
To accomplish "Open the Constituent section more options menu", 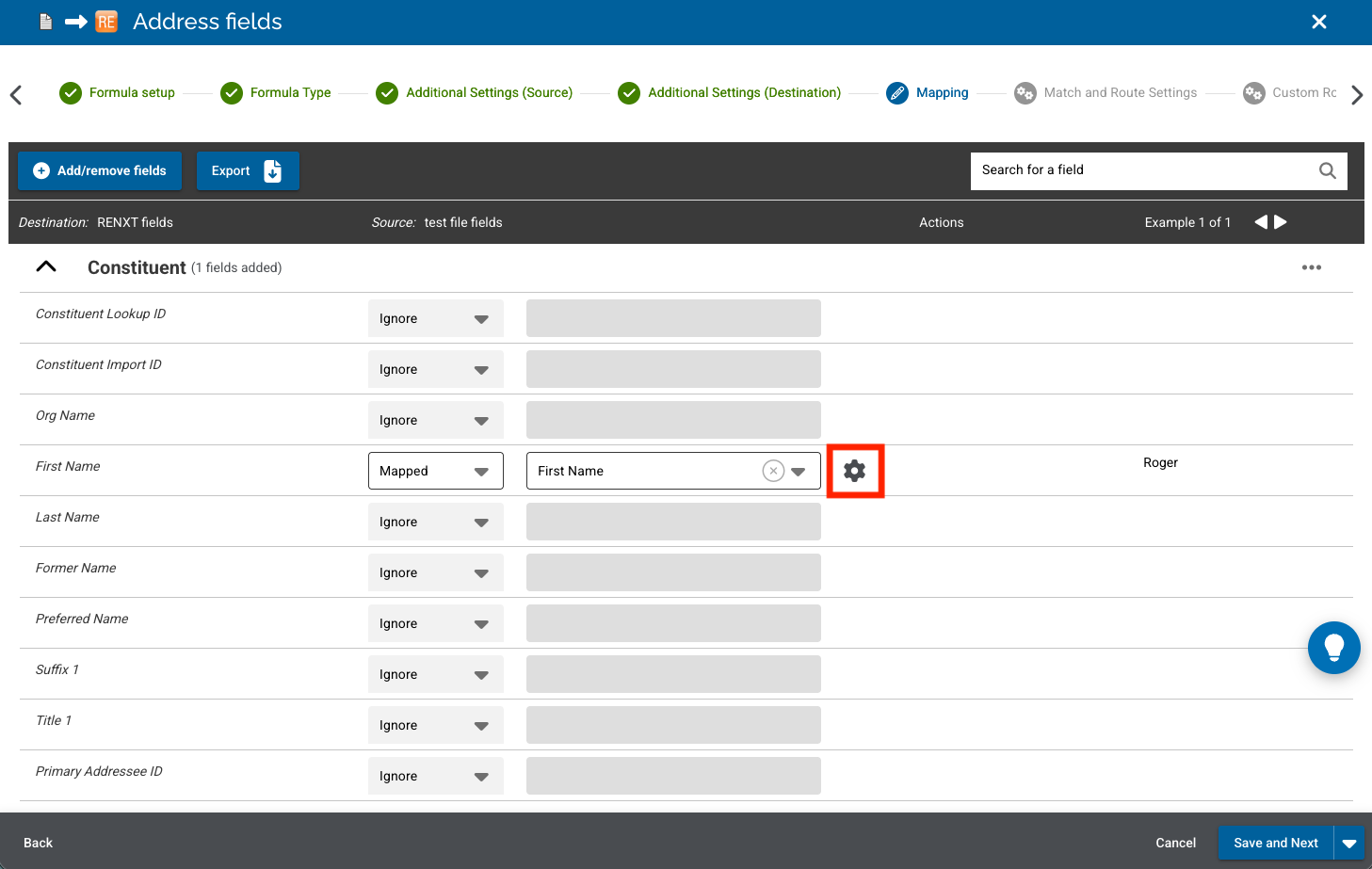I will [x=1311, y=267].
